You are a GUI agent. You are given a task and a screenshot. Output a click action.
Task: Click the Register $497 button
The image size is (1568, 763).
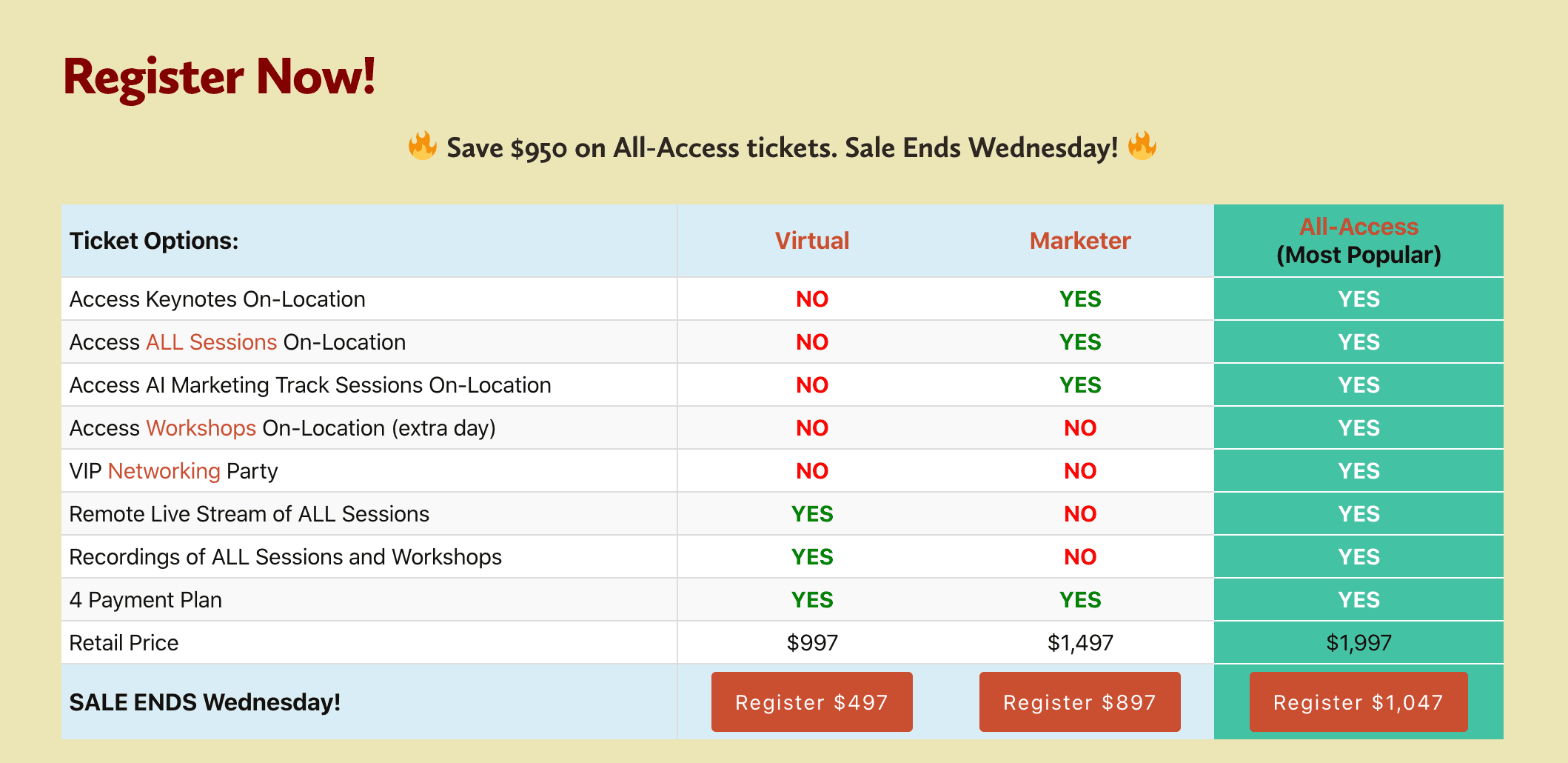811,702
